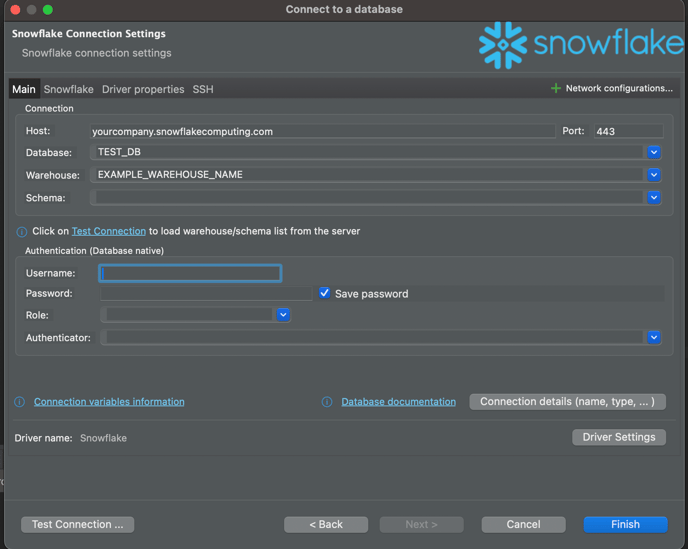688x549 pixels.
Task: Open Connection variables information link
Action: (x=109, y=402)
